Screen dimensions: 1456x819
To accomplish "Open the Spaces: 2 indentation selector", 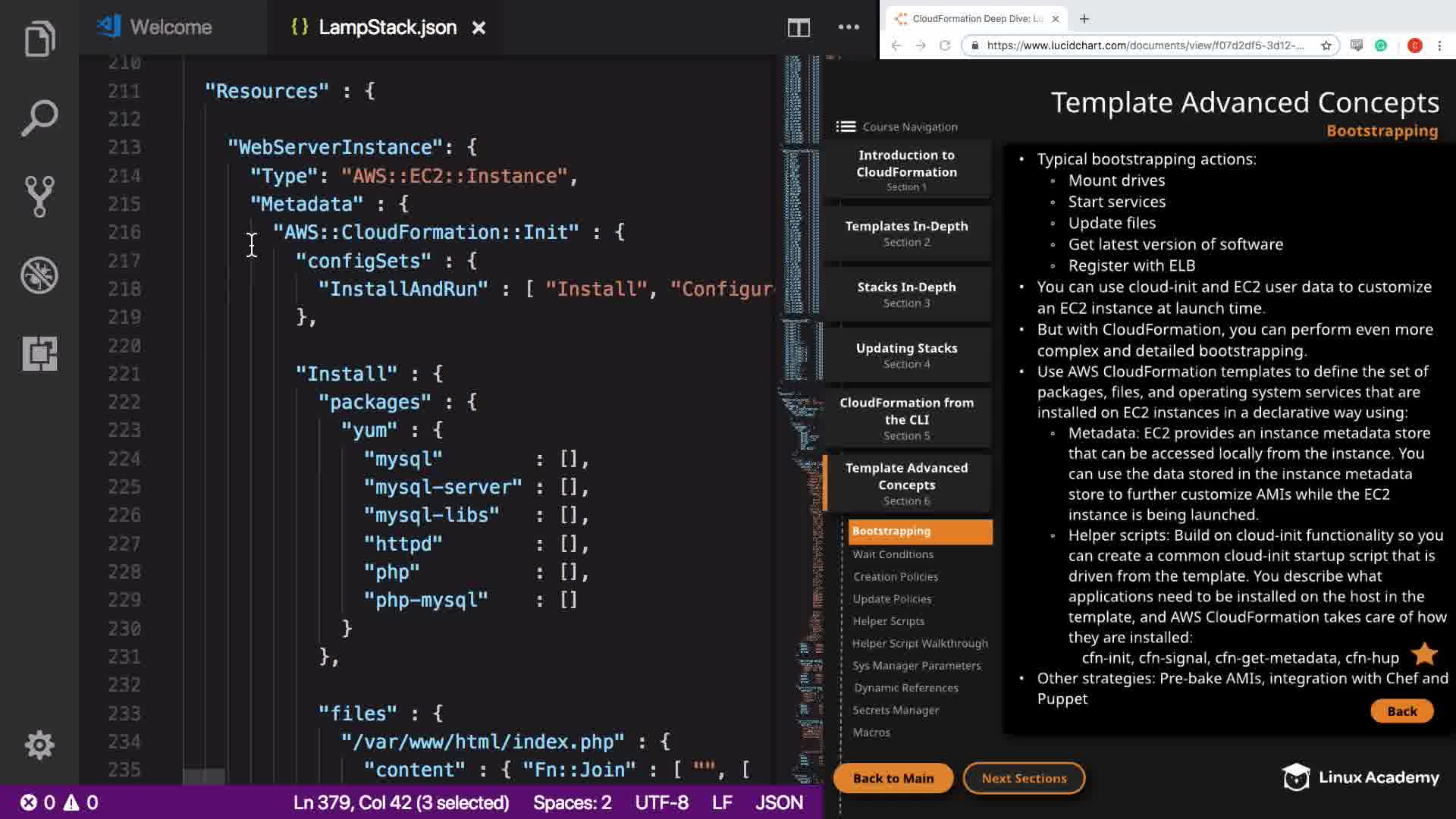I will (572, 802).
